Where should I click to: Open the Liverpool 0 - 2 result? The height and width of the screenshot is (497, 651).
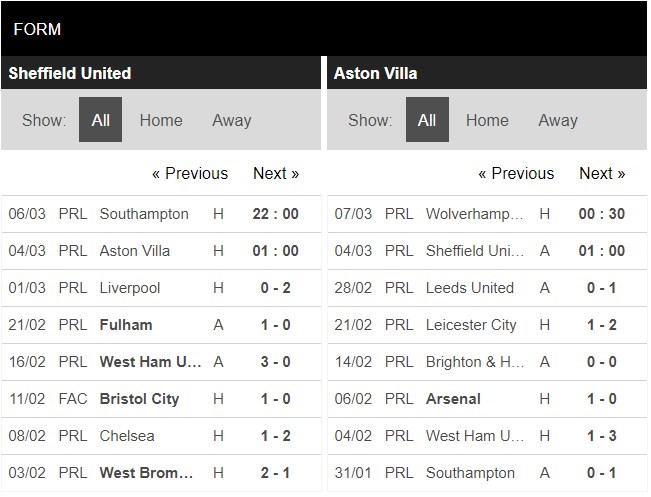277,288
